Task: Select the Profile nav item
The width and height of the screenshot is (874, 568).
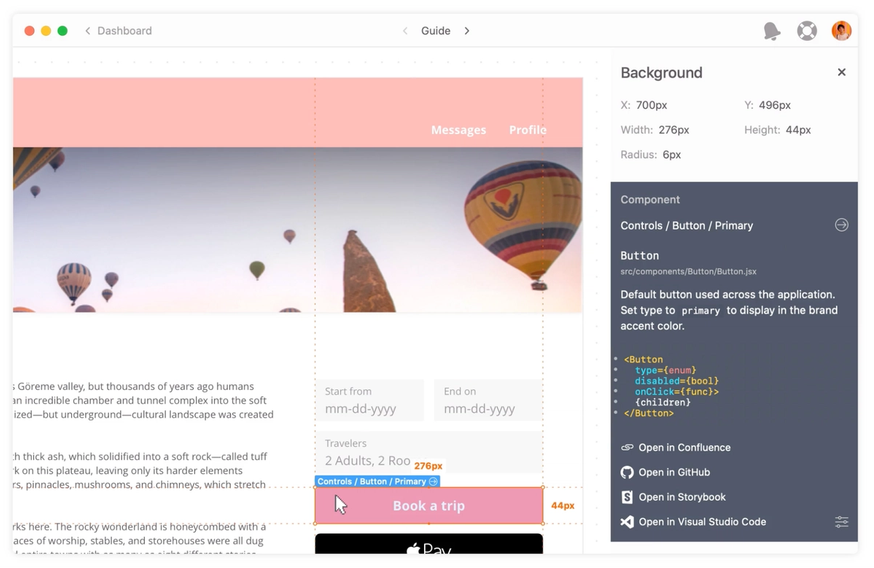Action: (527, 130)
